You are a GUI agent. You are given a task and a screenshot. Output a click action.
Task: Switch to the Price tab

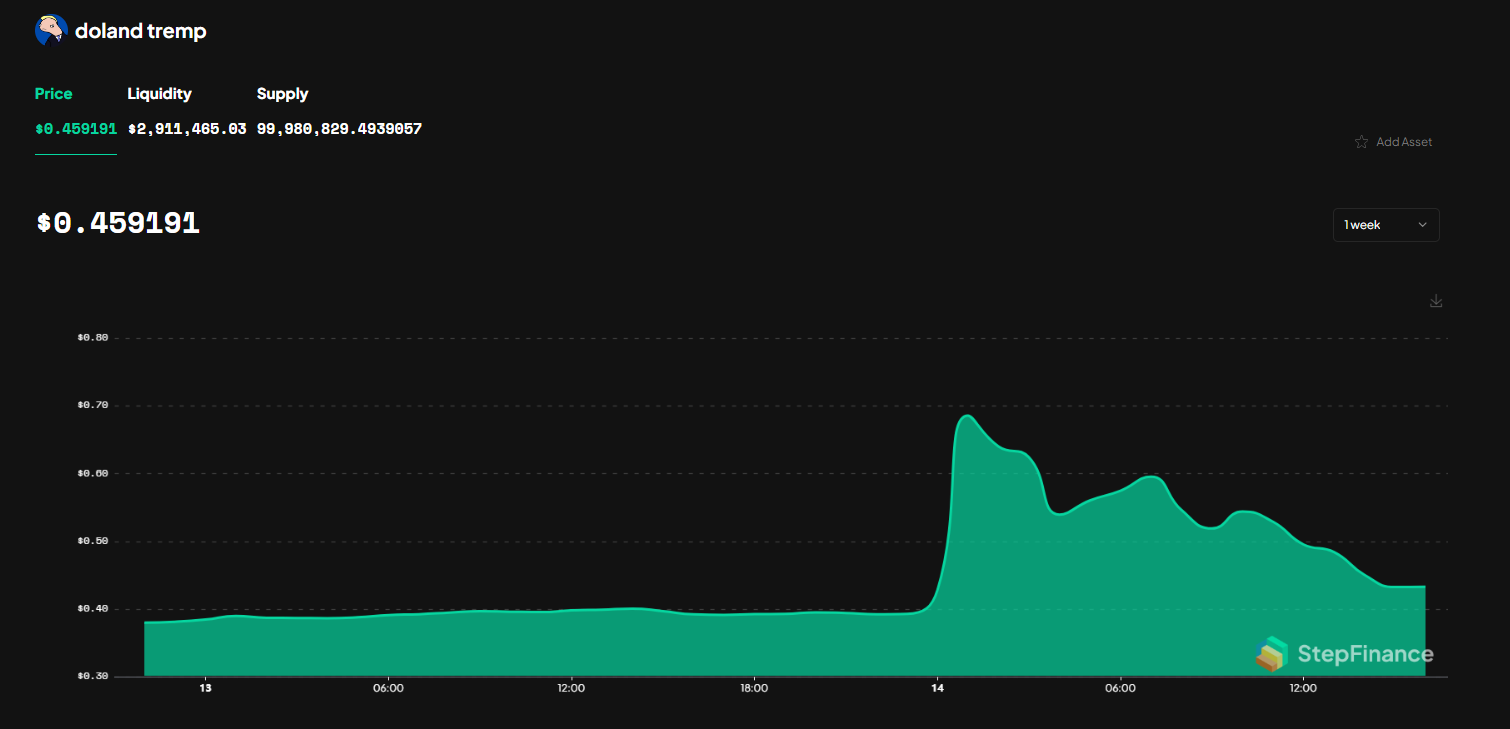click(x=54, y=94)
